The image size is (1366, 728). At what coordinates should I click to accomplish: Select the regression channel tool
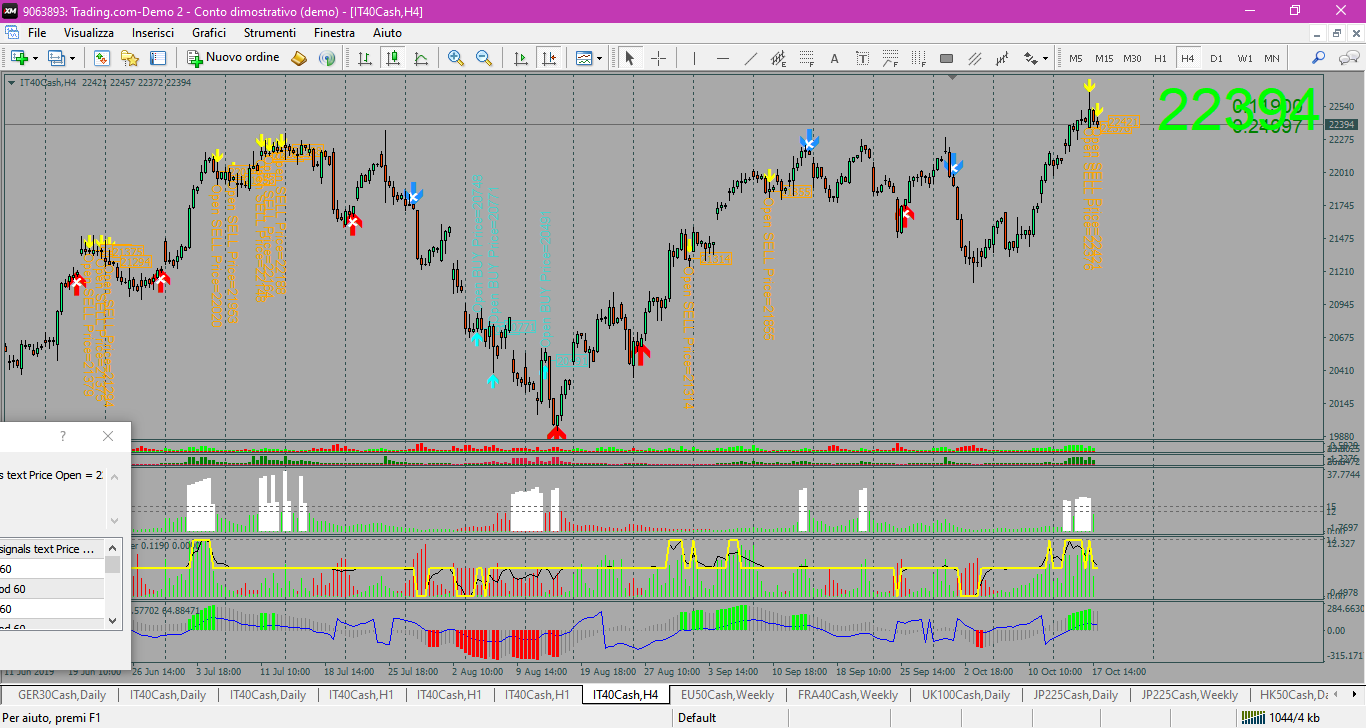tap(1002, 58)
